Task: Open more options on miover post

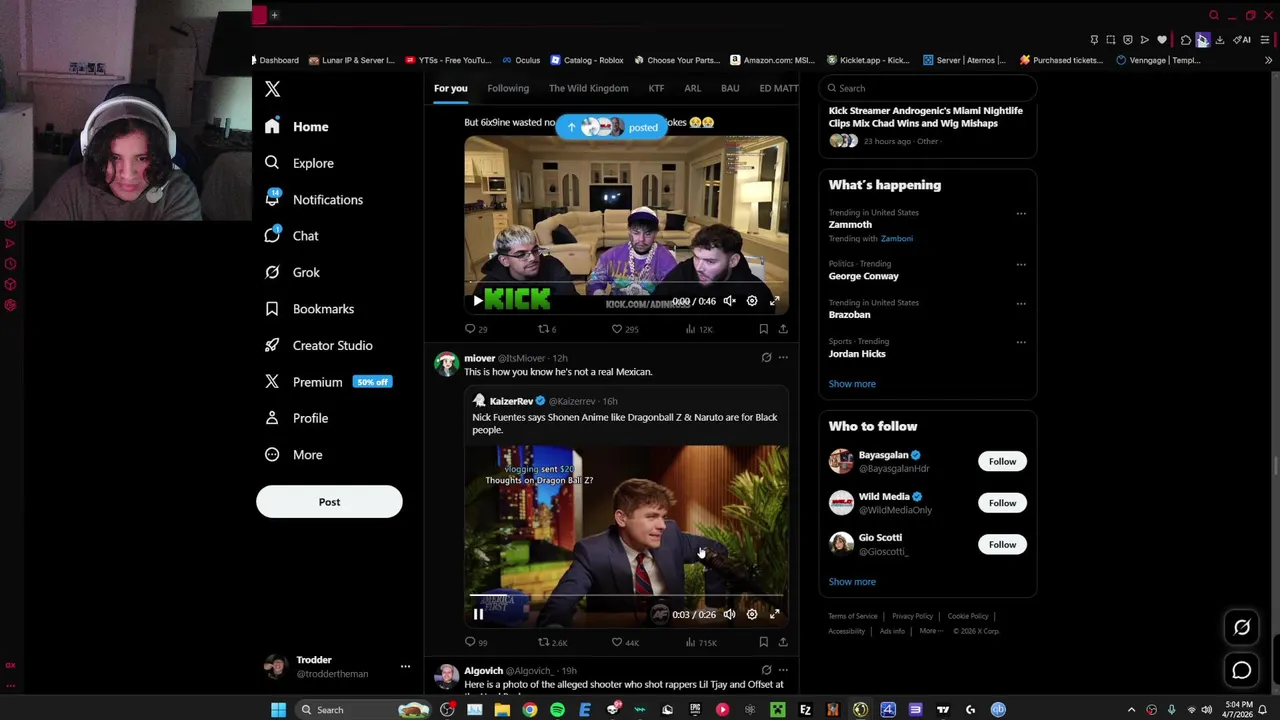Action: [x=783, y=357]
